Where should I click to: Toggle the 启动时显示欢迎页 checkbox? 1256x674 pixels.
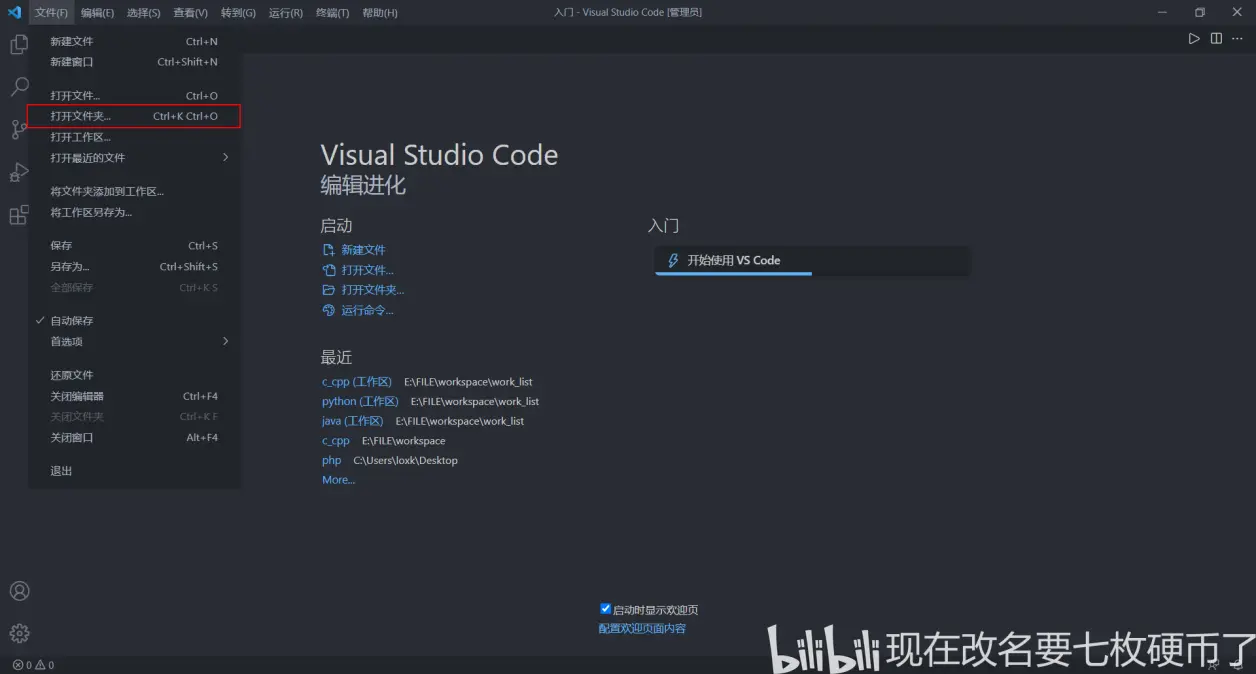(x=605, y=609)
